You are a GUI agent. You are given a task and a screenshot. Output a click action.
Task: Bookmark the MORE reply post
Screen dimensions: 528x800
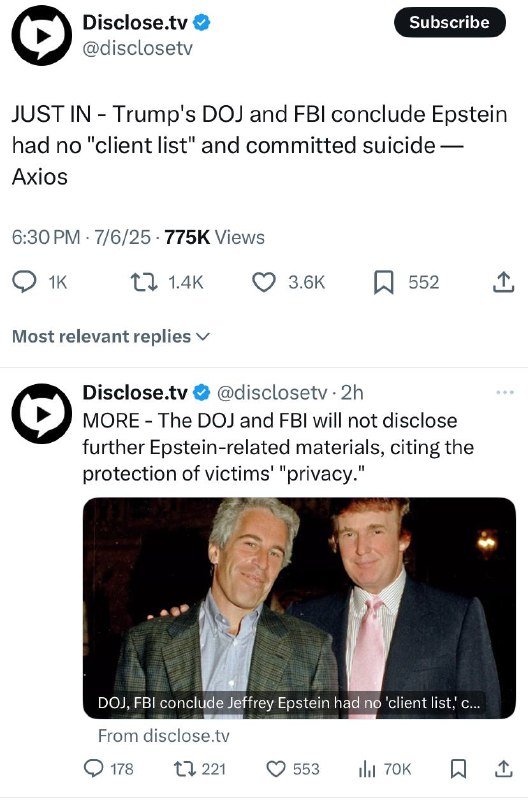pyautogui.click(x=458, y=768)
